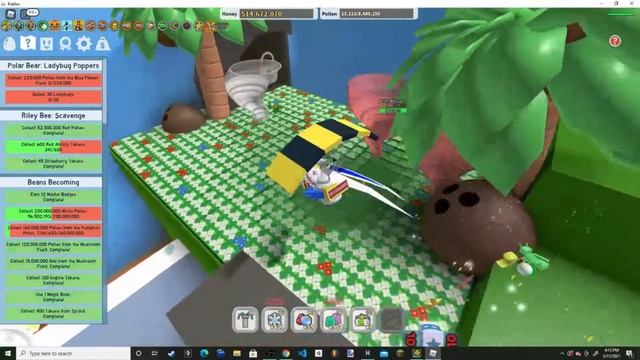This screenshot has width=640, height=360.
Task: Click the dark black circle buff icon
Action: click(x=187, y=27)
